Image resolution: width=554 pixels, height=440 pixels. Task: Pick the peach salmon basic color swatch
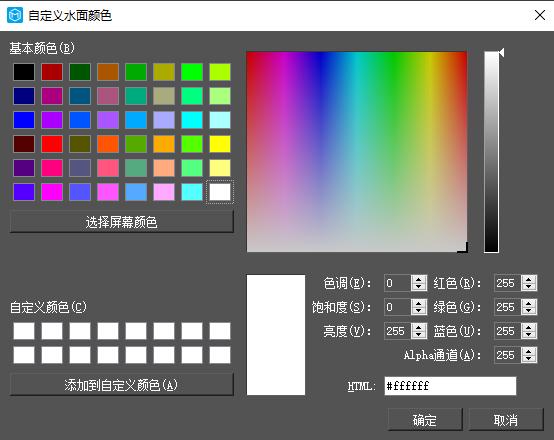[x=164, y=168]
